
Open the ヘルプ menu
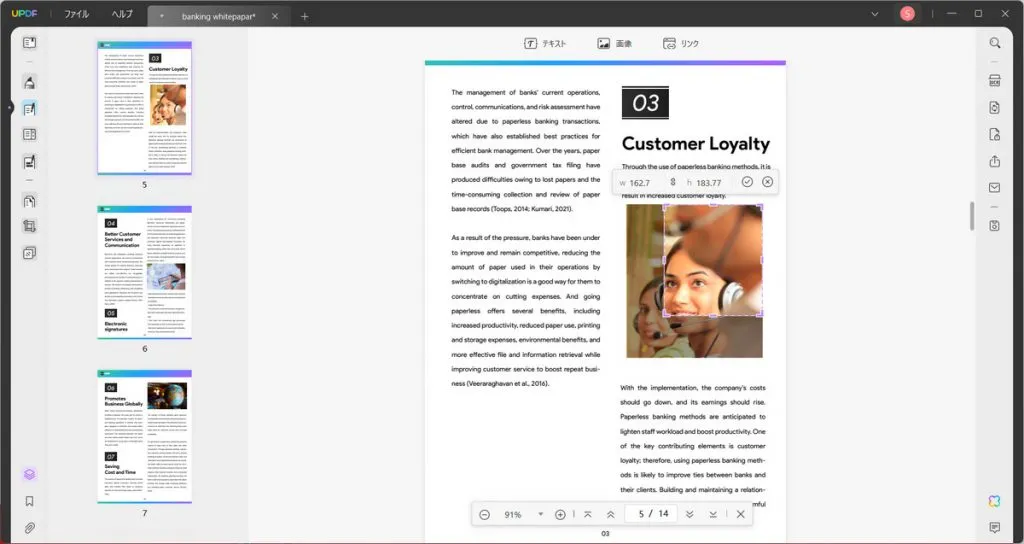point(122,14)
